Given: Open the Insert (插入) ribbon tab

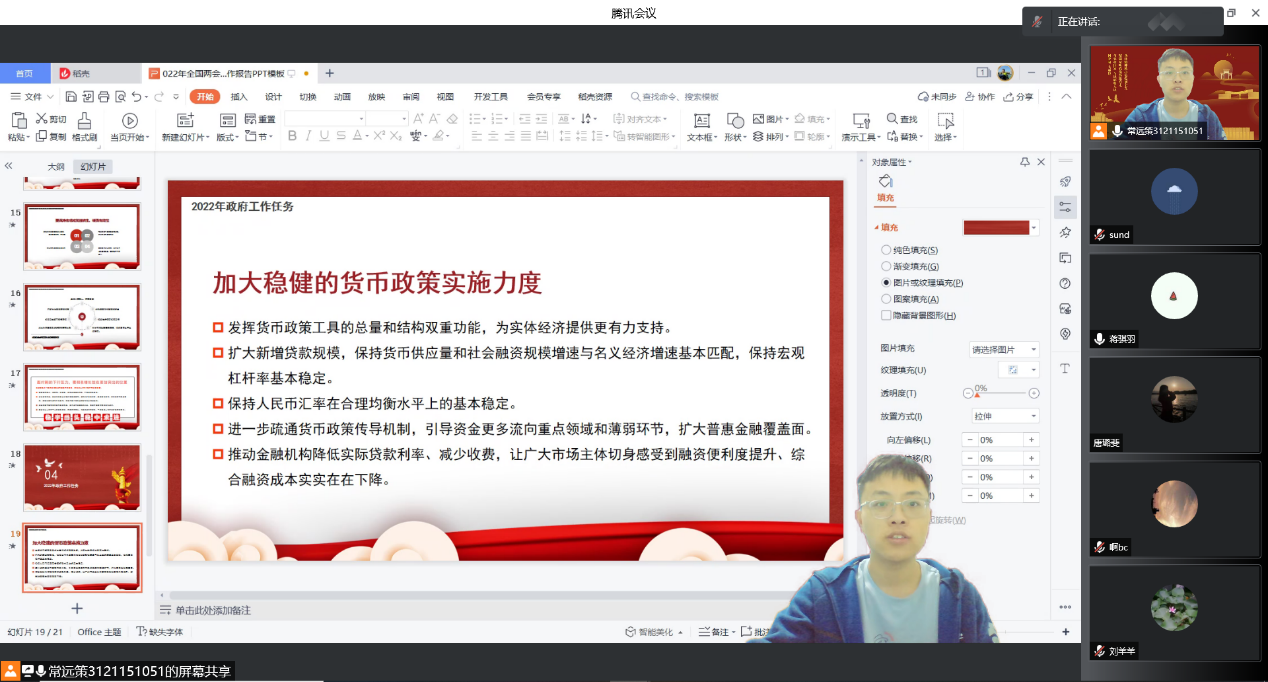Looking at the screenshot, I should click(x=239, y=97).
